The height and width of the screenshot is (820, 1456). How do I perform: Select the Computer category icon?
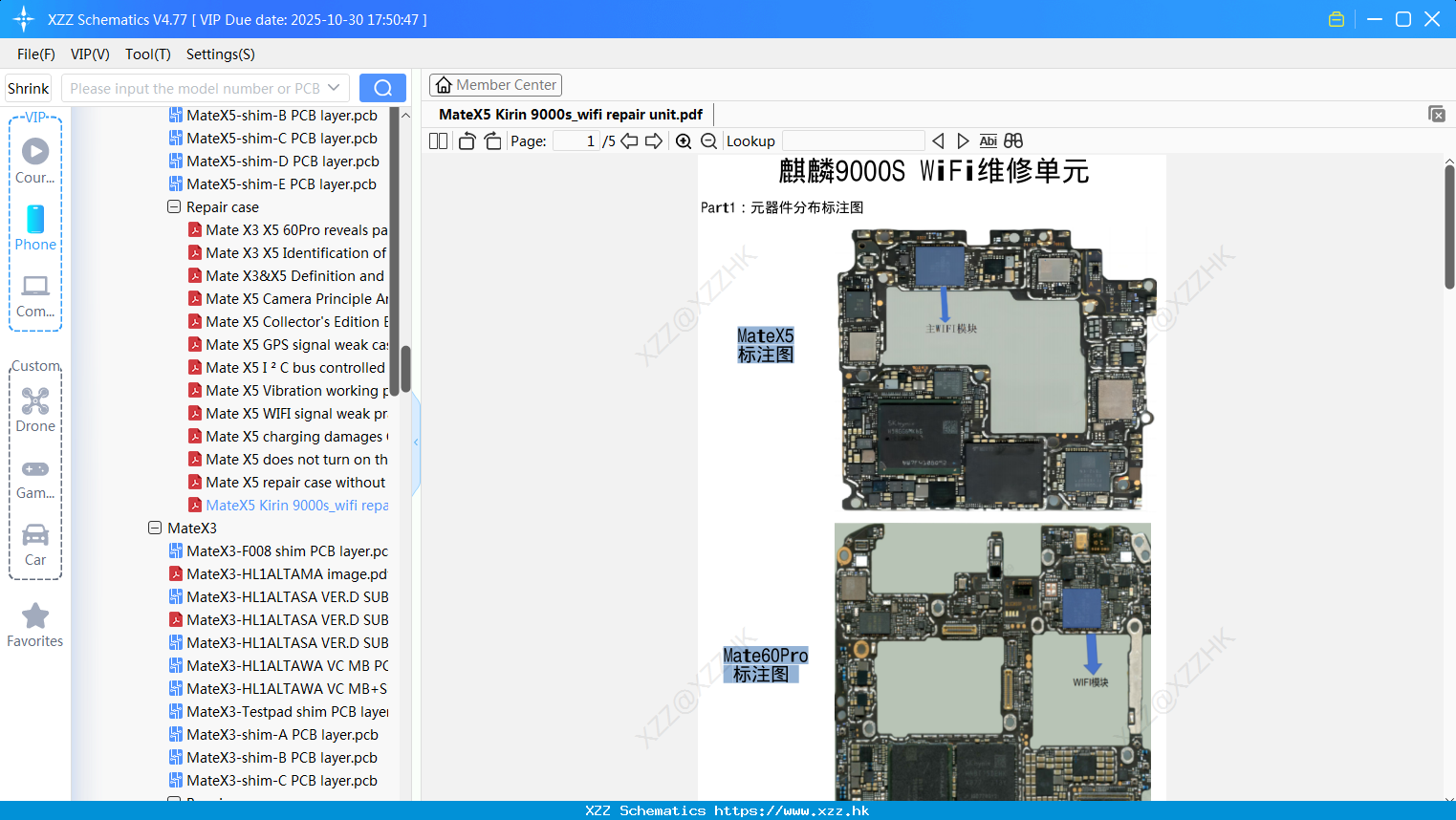[35, 286]
